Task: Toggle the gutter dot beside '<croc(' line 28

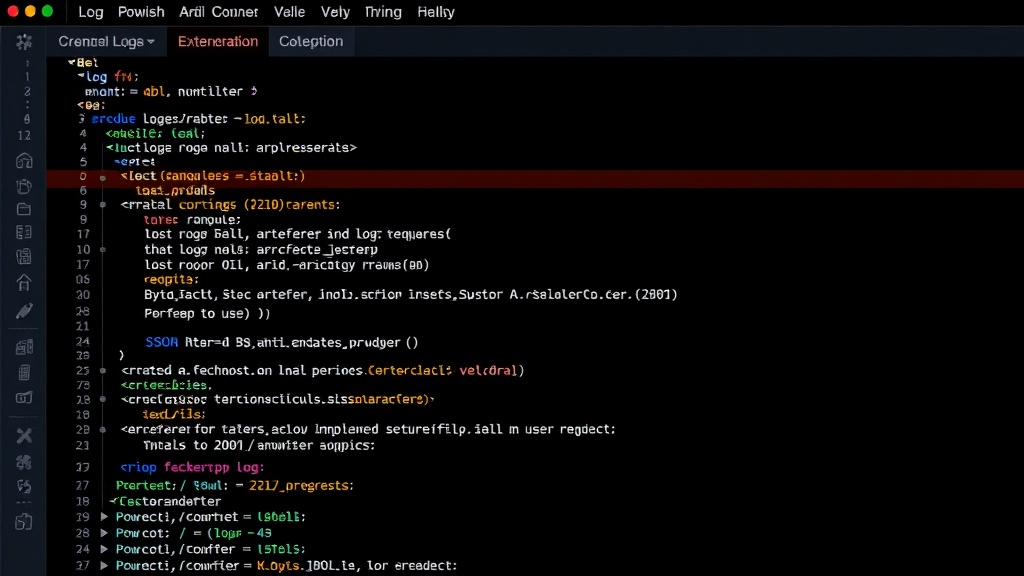Action: click(103, 399)
